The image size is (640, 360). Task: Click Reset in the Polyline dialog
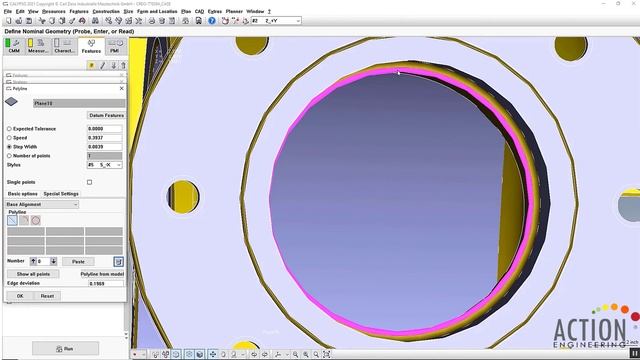(x=47, y=296)
